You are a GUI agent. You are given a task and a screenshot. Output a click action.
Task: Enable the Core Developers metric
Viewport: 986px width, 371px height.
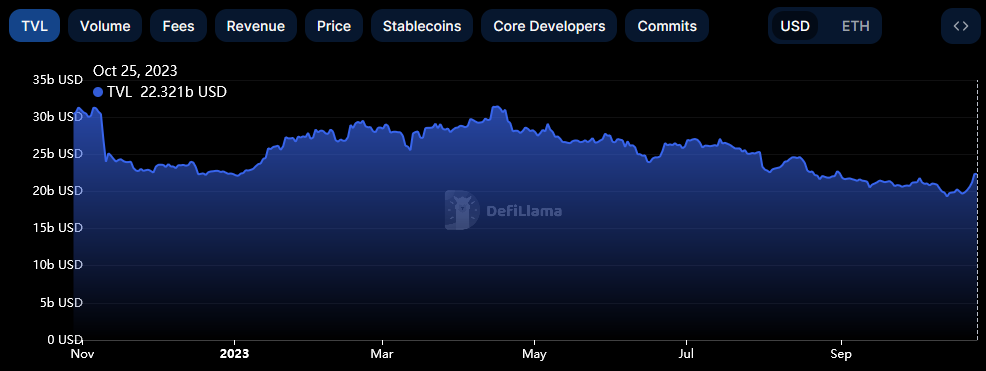point(549,26)
